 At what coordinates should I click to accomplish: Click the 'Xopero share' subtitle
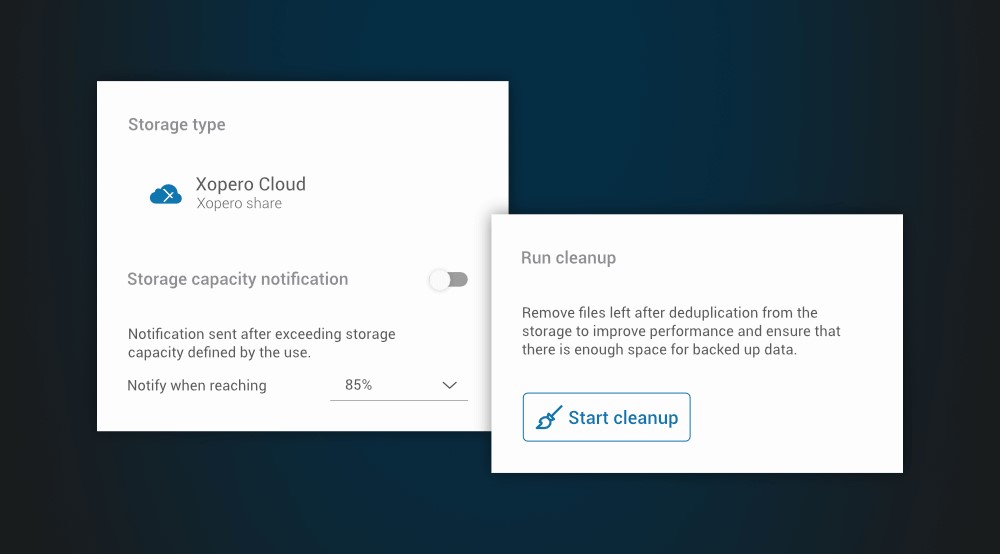pyautogui.click(x=239, y=204)
